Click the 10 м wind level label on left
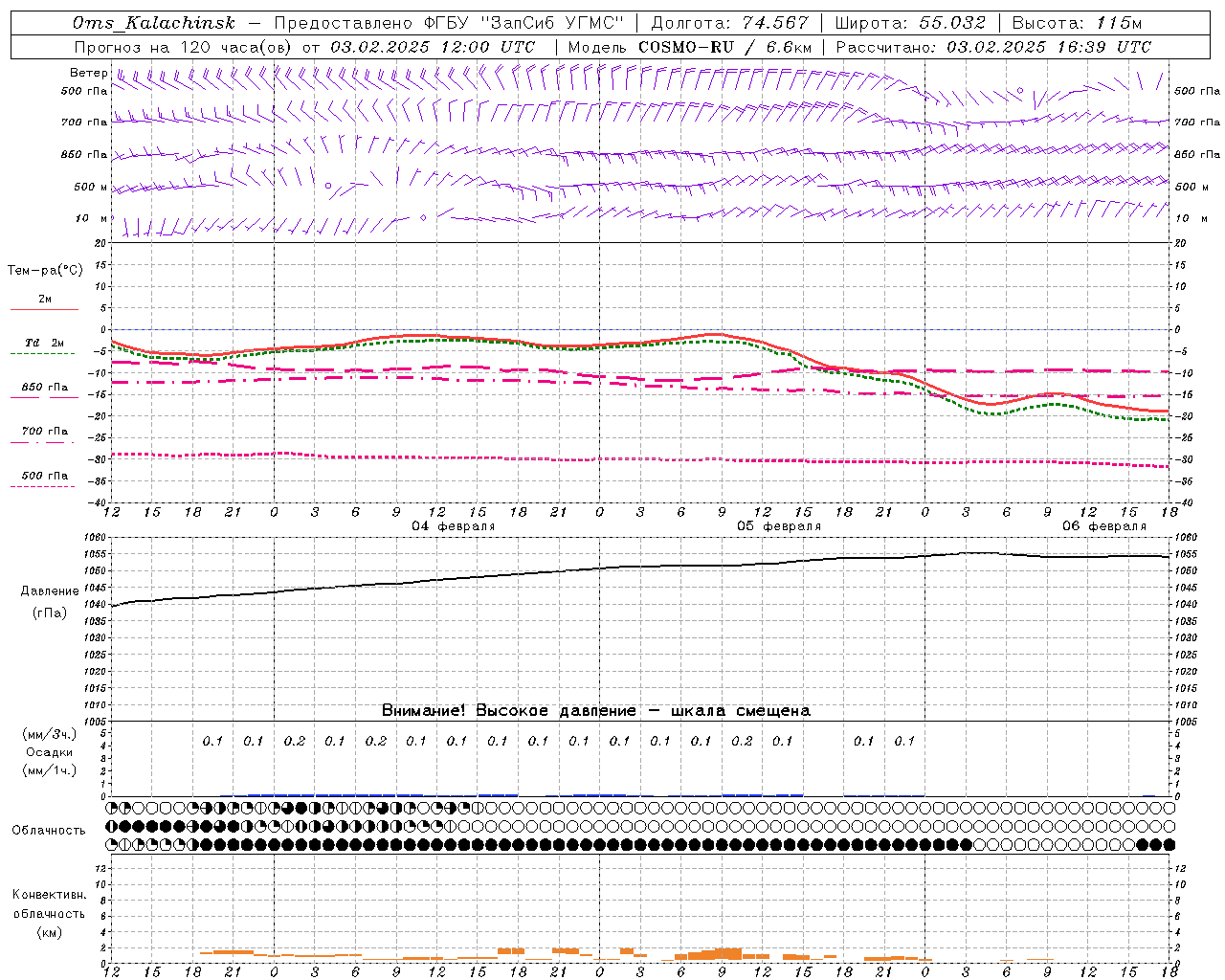The width and height of the screenshot is (1225, 980). point(91,218)
